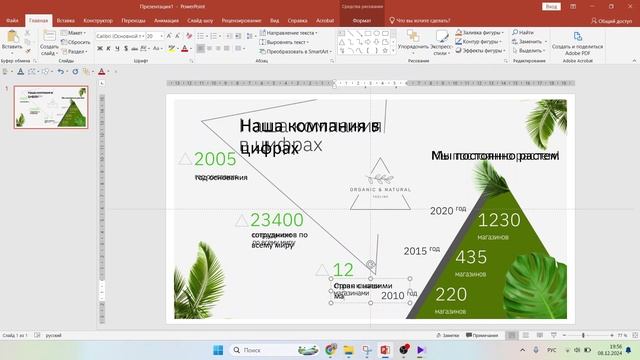Click the ribbon display options icon
This screenshot has height=360, width=640.
(x=573, y=7)
